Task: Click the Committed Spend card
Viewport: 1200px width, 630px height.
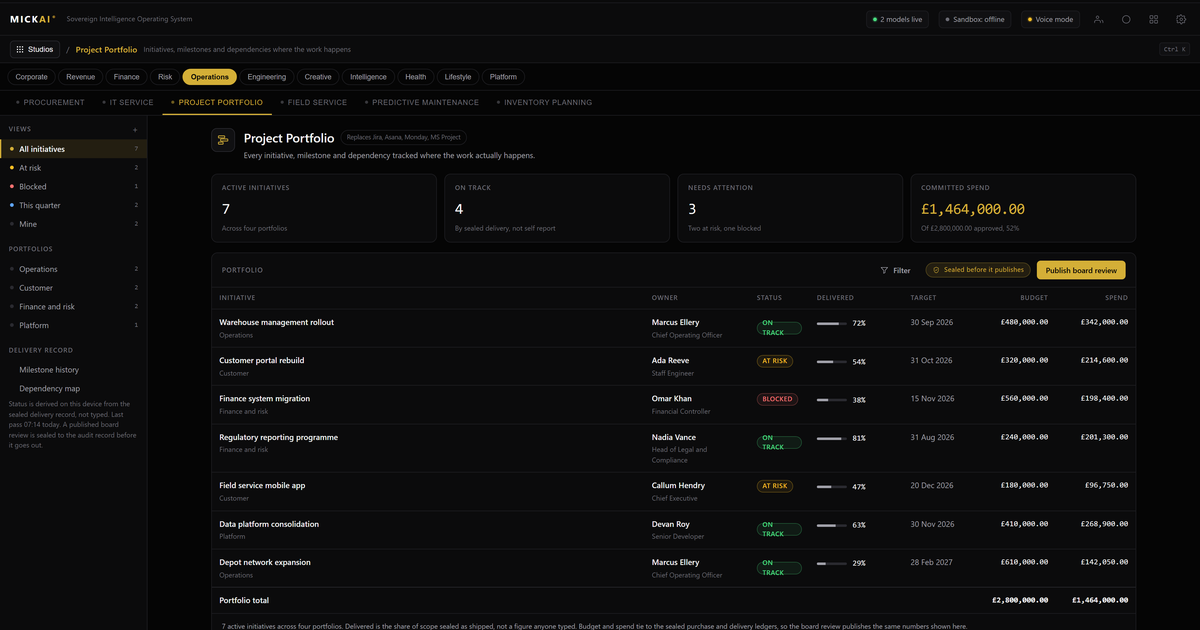Action: click(x=1022, y=208)
